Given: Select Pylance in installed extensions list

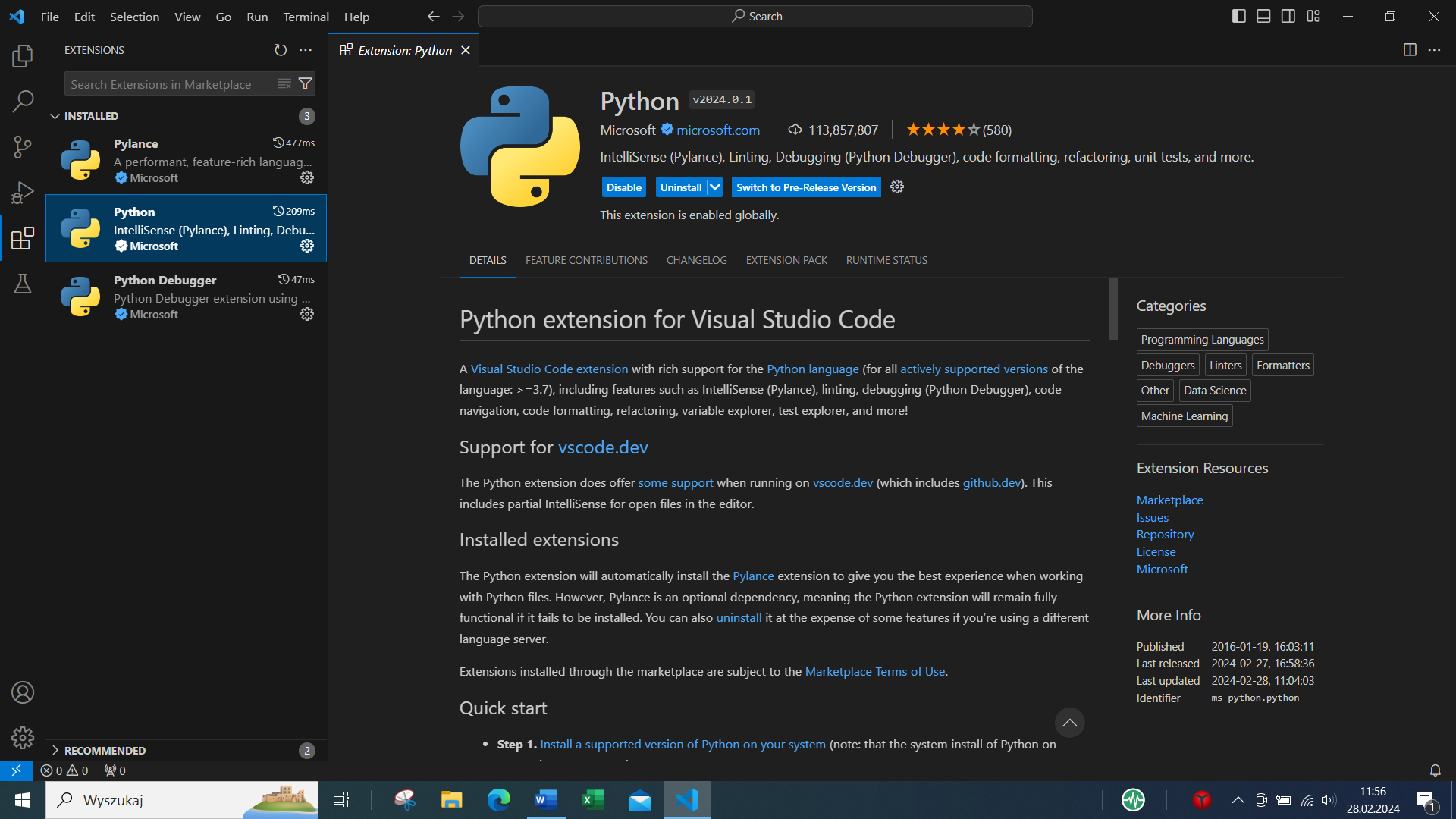Looking at the screenshot, I should coord(186,160).
